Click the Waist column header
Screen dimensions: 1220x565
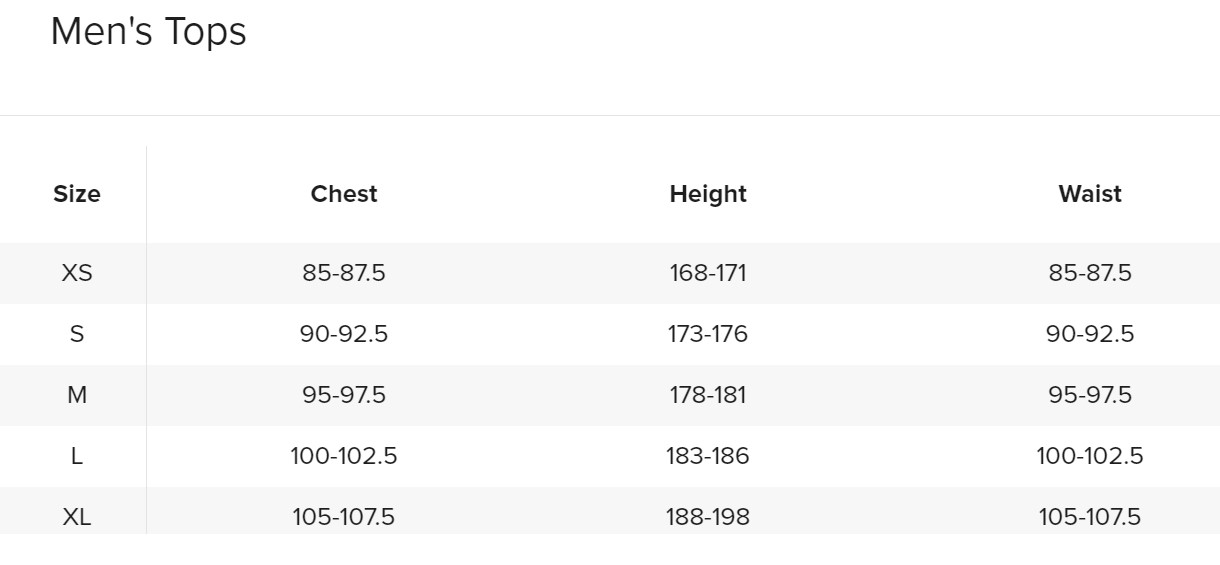(x=1090, y=194)
